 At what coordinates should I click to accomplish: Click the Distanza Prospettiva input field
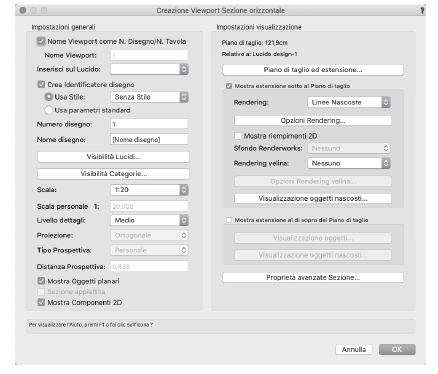point(149,267)
